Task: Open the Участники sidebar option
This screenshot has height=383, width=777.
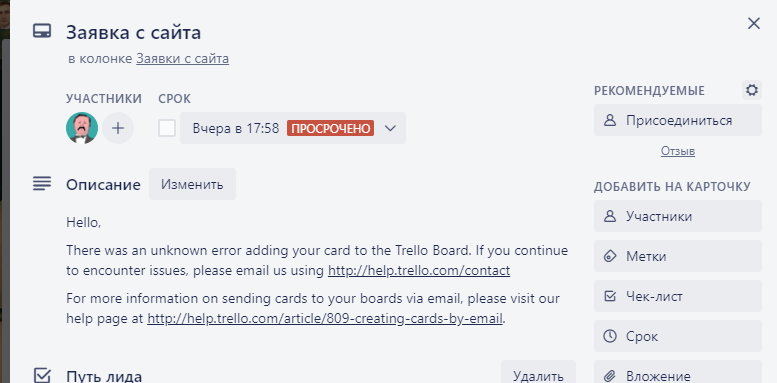Action: (x=678, y=216)
